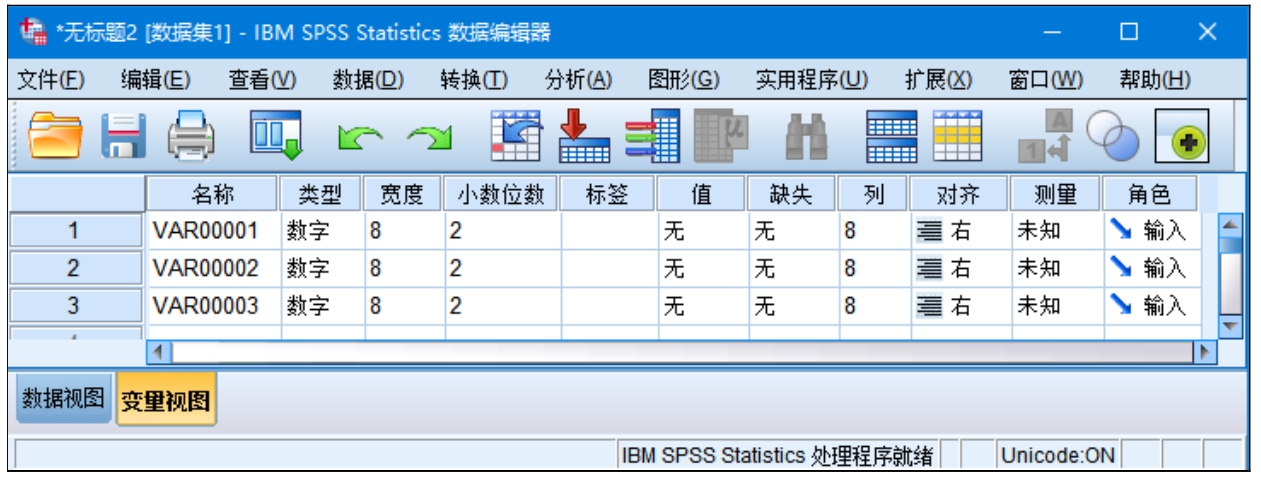Open the 角色 cell 输入 for VAR00003
The height and width of the screenshot is (482, 1261).
click(1150, 306)
